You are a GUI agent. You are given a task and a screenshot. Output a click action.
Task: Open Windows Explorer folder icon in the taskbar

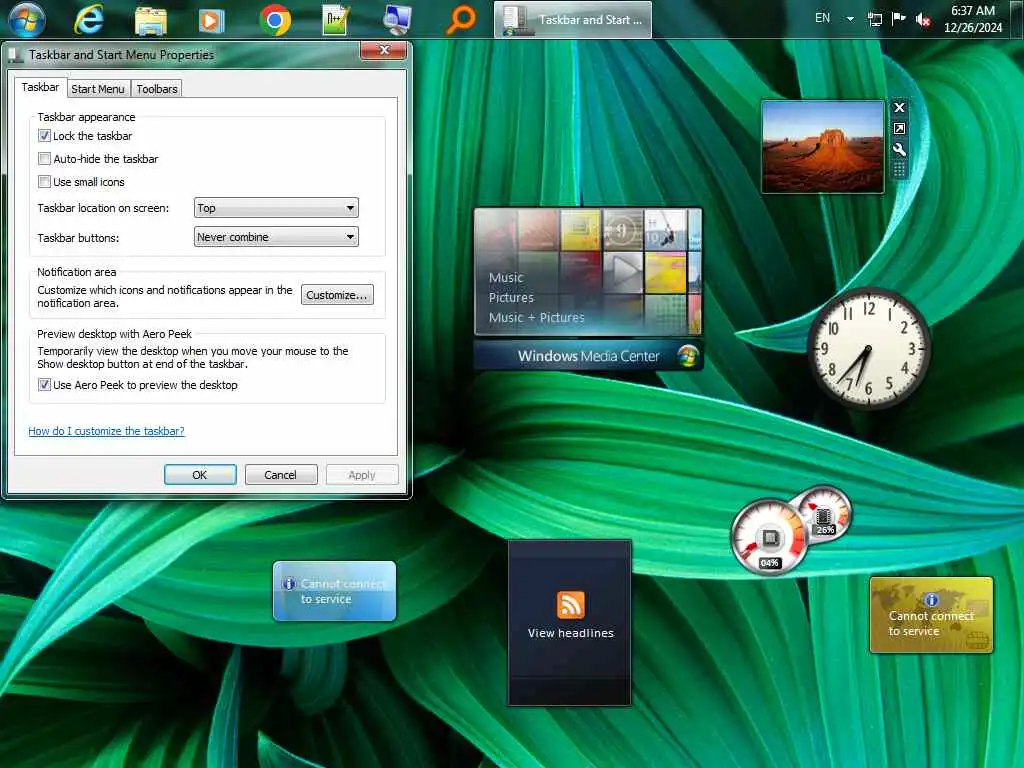(x=151, y=20)
